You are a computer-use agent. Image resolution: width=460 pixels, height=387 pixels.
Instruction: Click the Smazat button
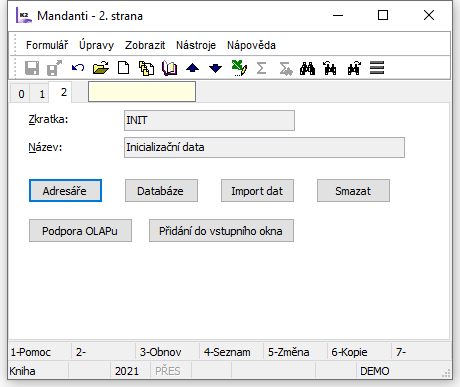(x=353, y=191)
